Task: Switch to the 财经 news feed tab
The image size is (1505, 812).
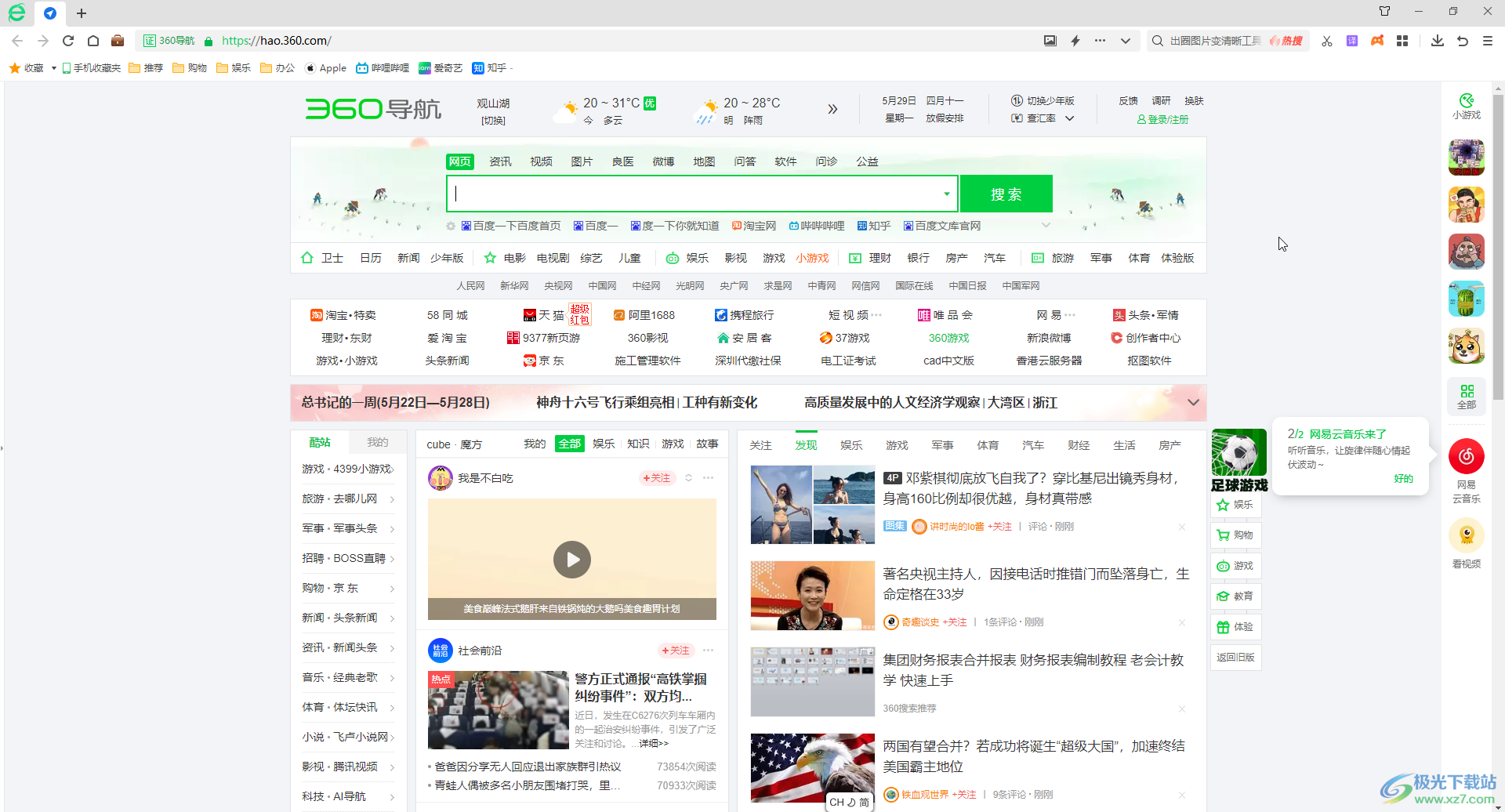Action: 1079,445
